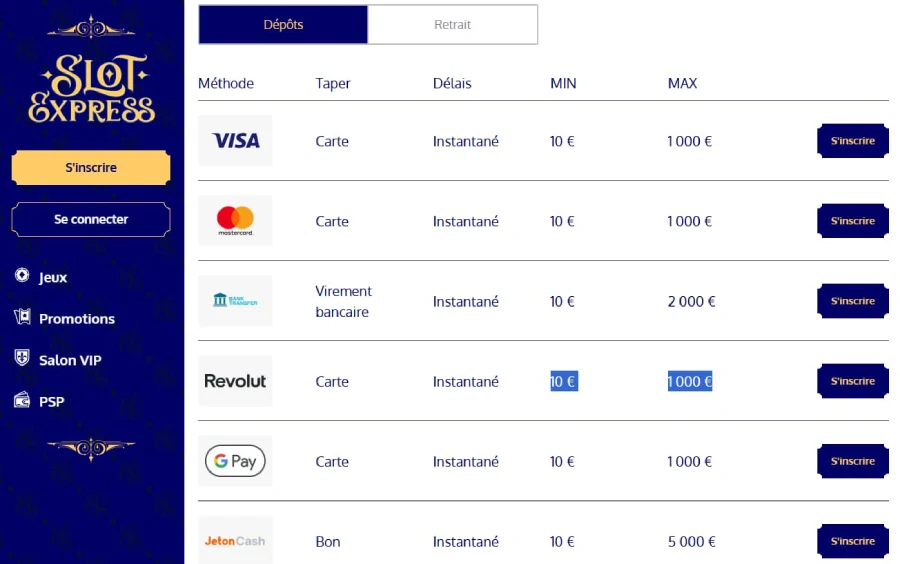Click the Bank Transfer logo
The height and width of the screenshot is (564, 900).
pos(235,301)
